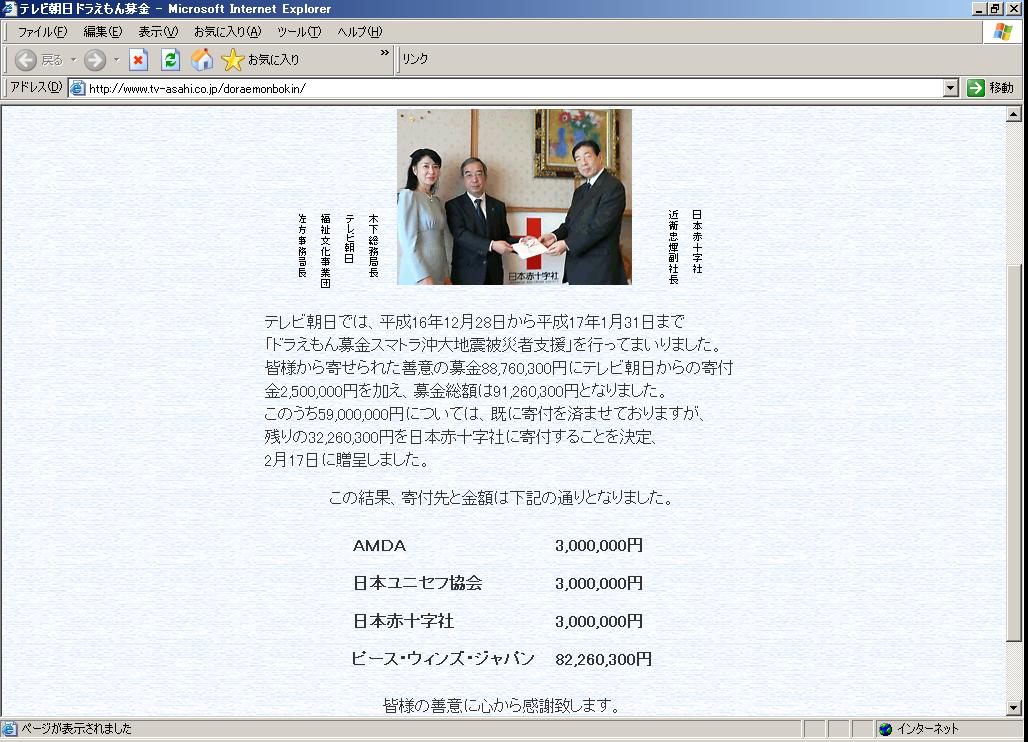Image resolution: width=1028 pixels, height=742 pixels.
Task: Open the ファイル(F) menu
Action: pos(42,31)
